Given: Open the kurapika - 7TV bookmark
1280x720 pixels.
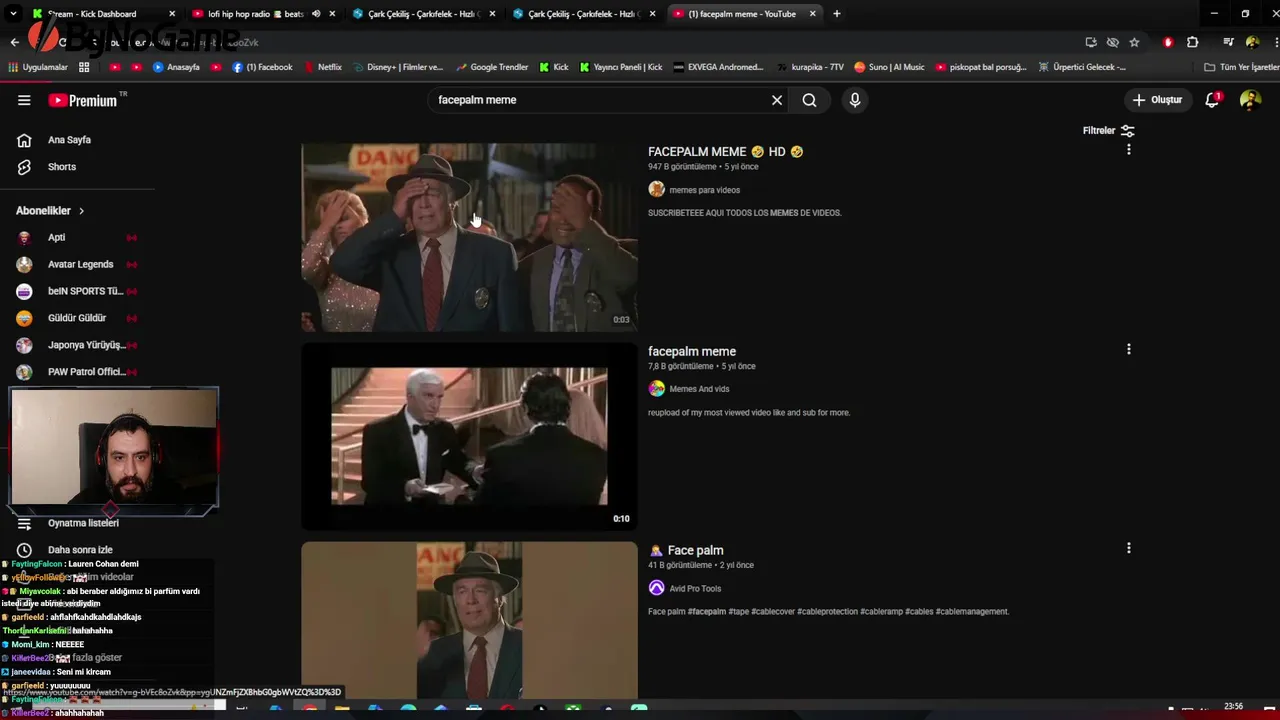Looking at the screenshot, I should 811,67.
